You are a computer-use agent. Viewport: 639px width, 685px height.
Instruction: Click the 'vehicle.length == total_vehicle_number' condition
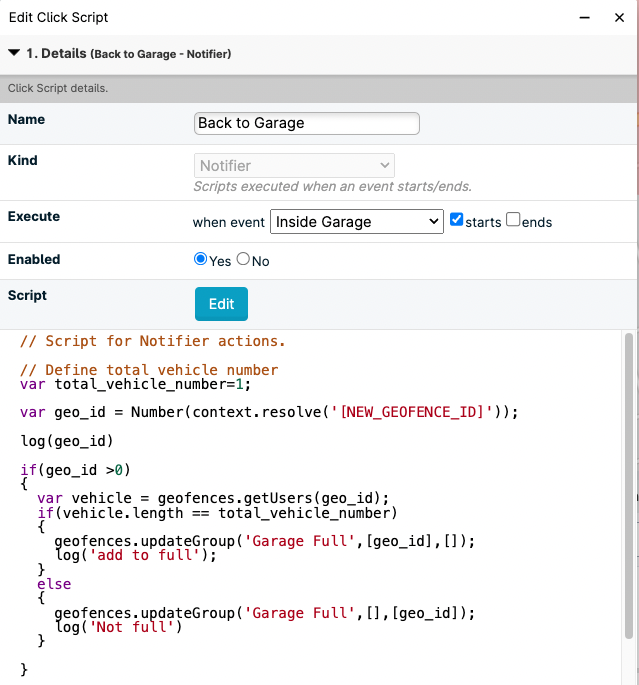[x=226, y=513]
